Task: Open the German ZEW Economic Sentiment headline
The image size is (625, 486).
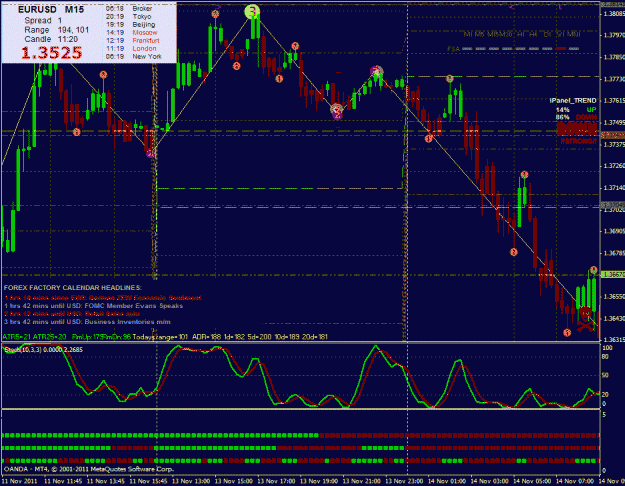Action: click(x=103, y=298)
